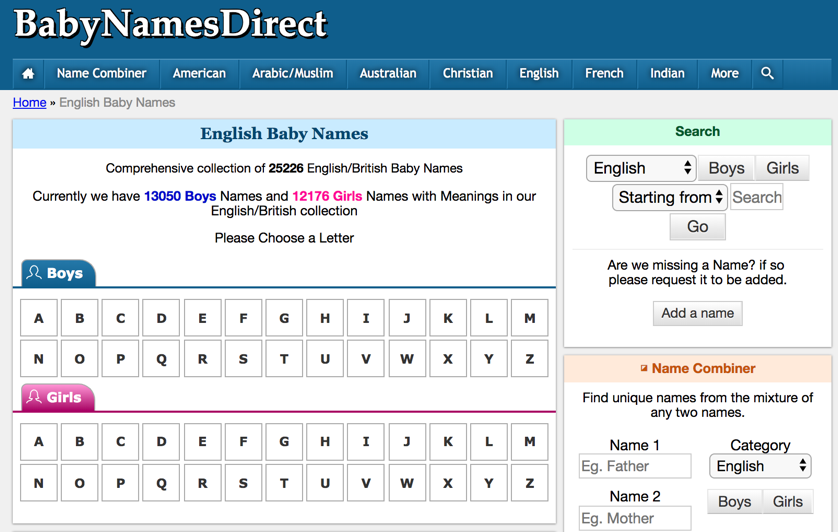Toggle Boys in the Search panel

click(x=726, y=168)
